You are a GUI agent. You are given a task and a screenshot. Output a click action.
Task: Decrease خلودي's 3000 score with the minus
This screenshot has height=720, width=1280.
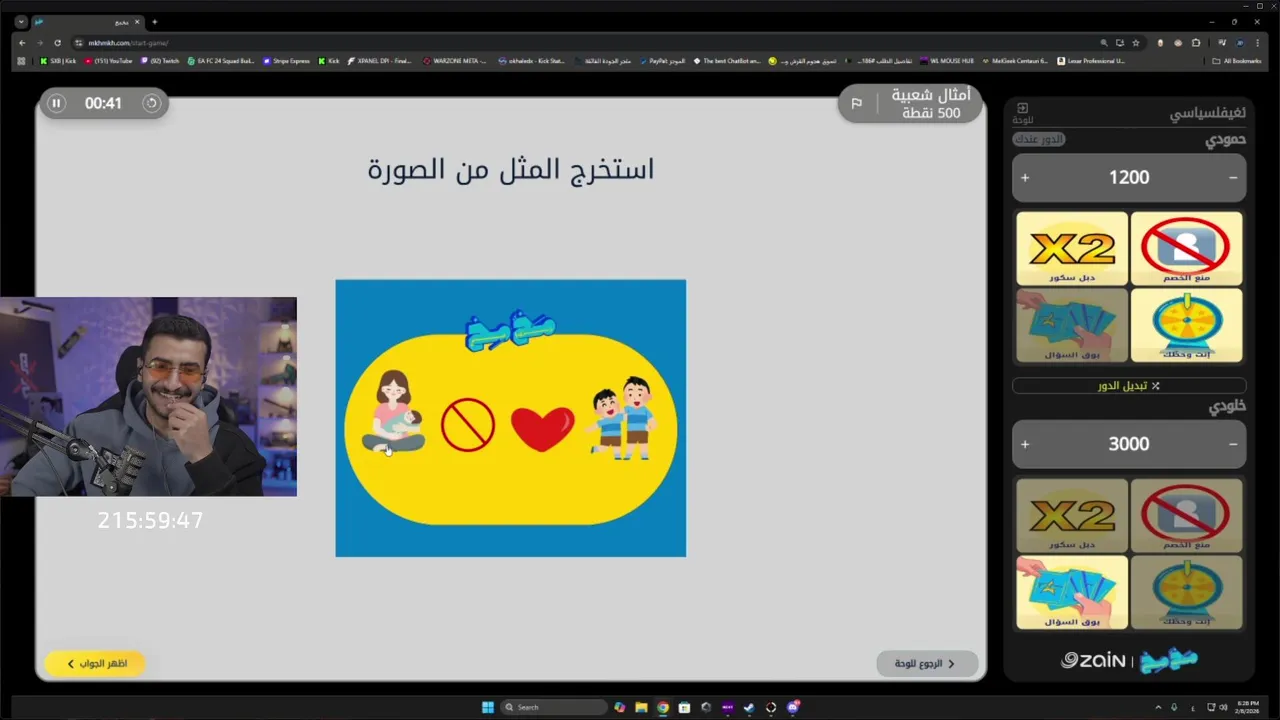point(1233,444)
